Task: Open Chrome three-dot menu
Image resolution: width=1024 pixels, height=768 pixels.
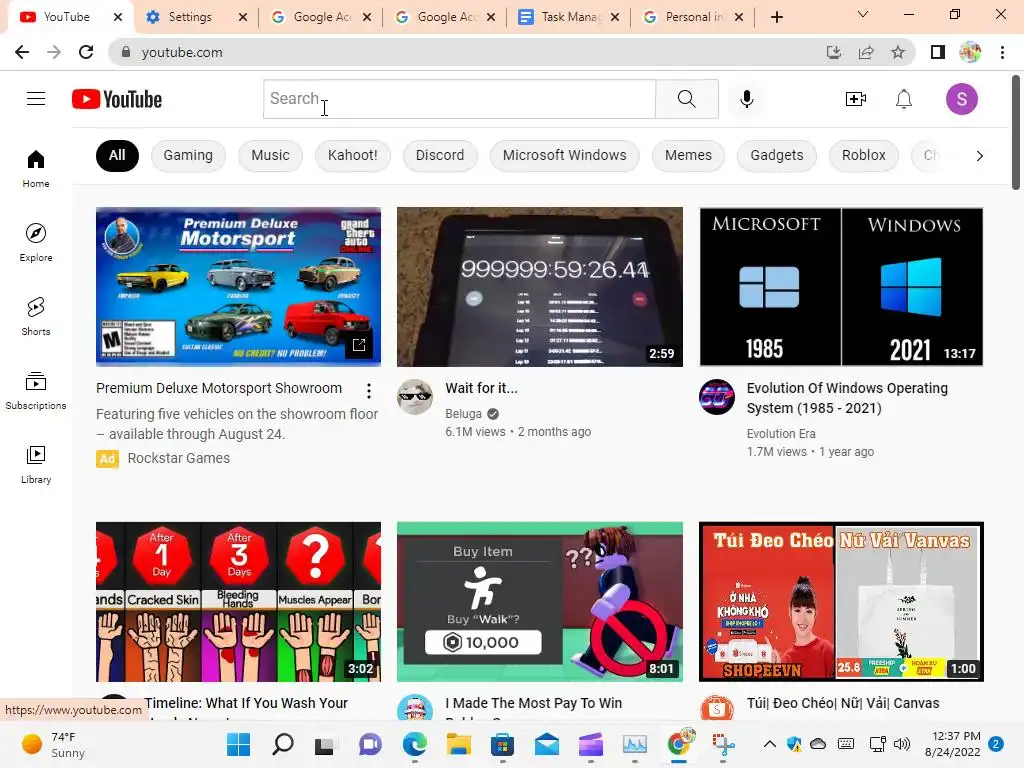Action: tap(1002, 52)
